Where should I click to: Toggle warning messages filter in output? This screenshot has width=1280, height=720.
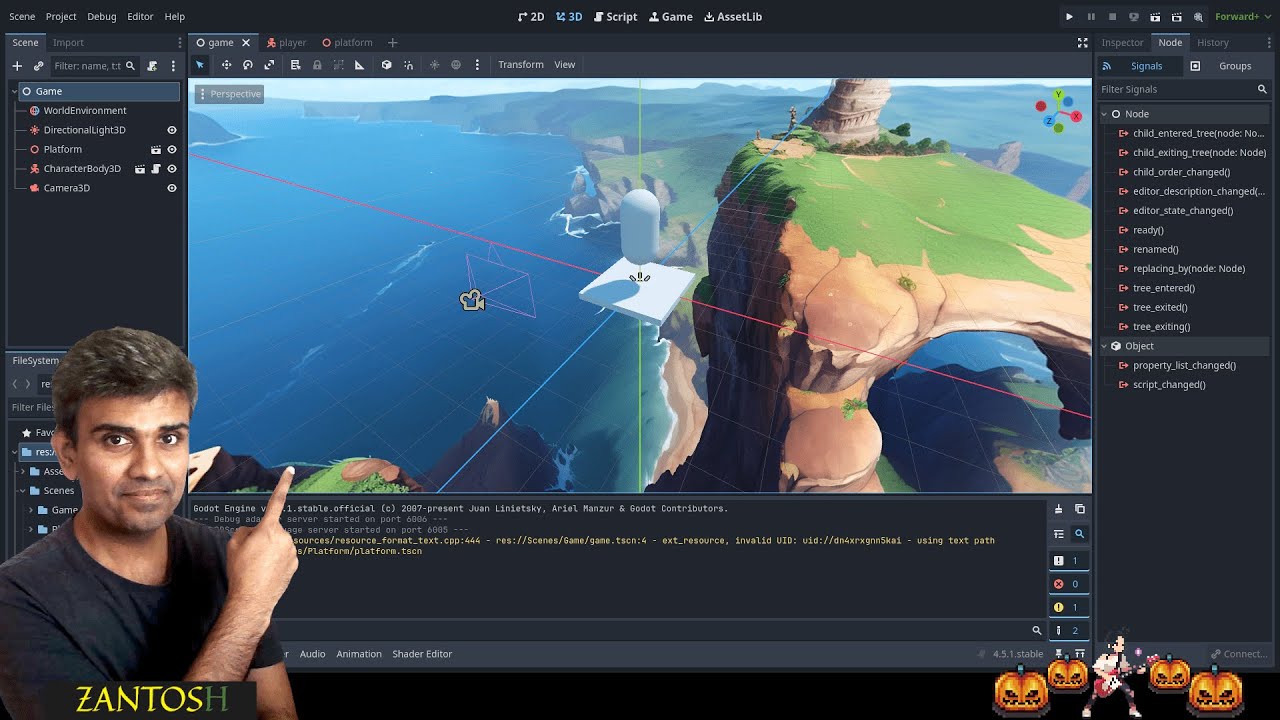click(1067, 607)
